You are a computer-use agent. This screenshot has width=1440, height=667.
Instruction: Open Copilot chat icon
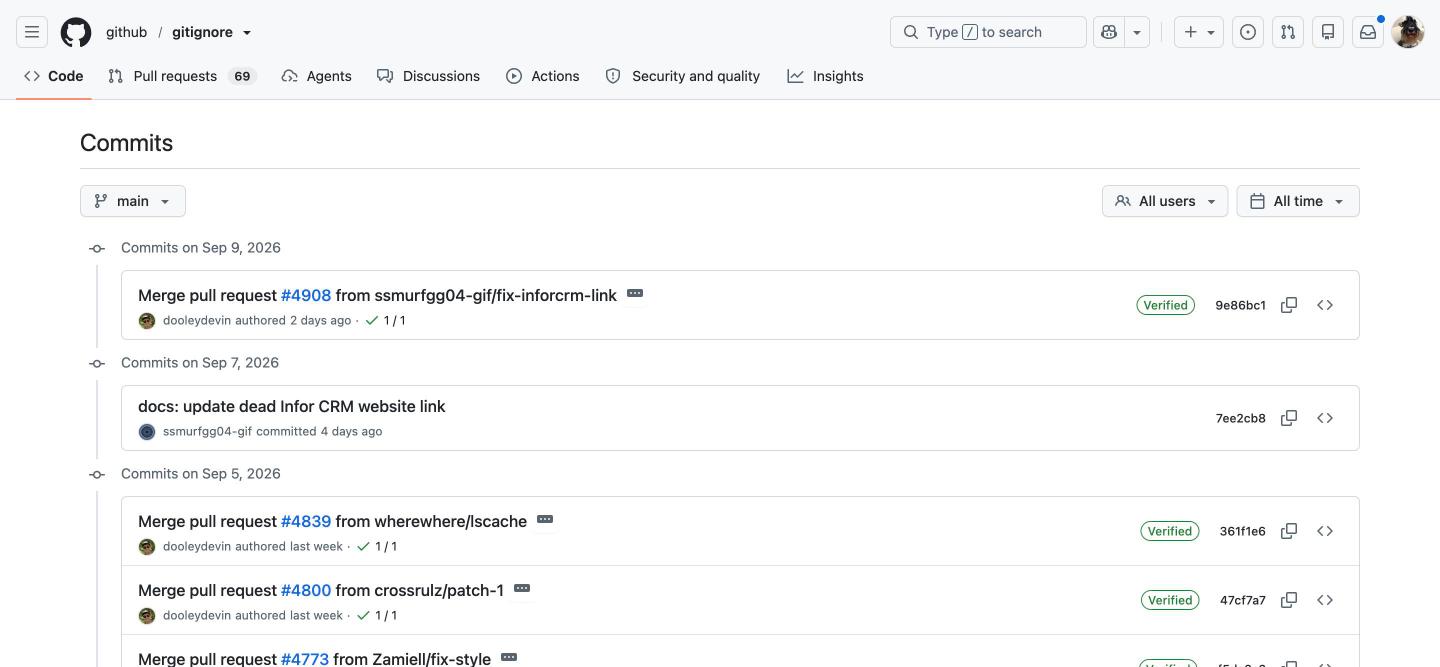1109,32
